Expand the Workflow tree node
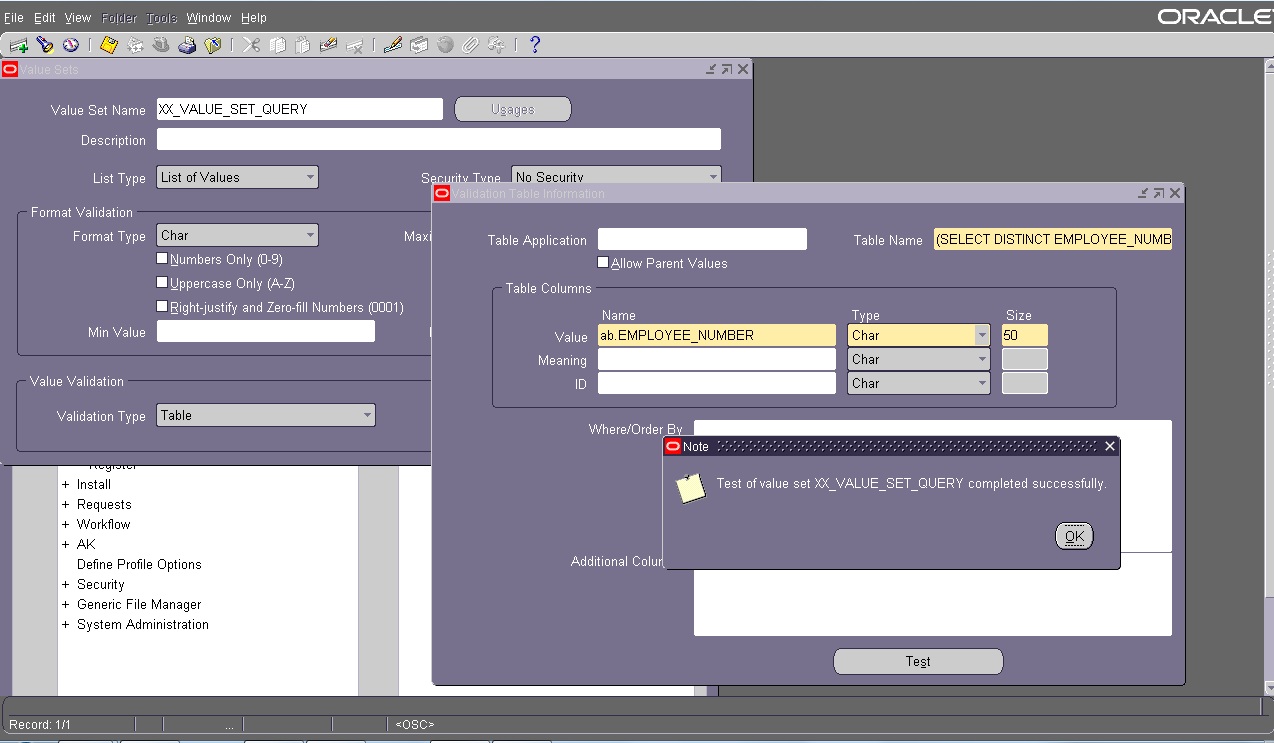 click(x=64, y=524)
